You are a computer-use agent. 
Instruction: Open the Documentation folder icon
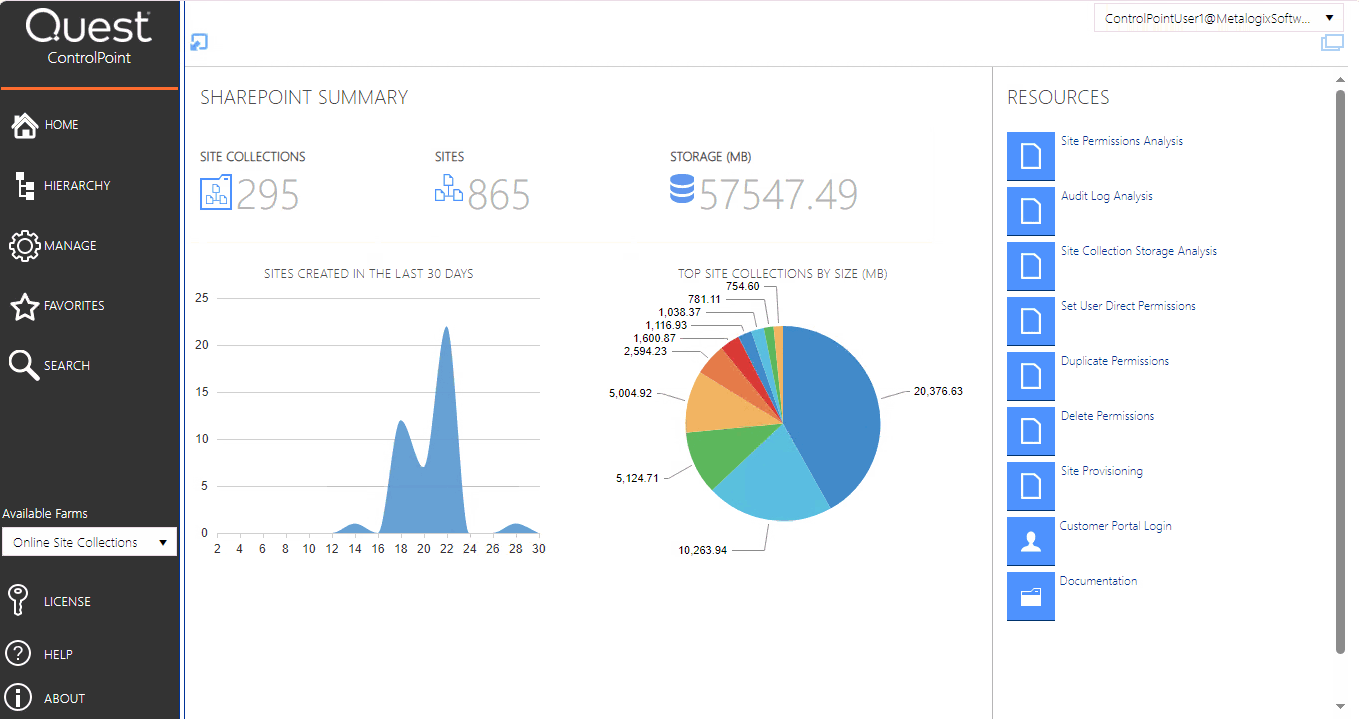[1031, 595]
